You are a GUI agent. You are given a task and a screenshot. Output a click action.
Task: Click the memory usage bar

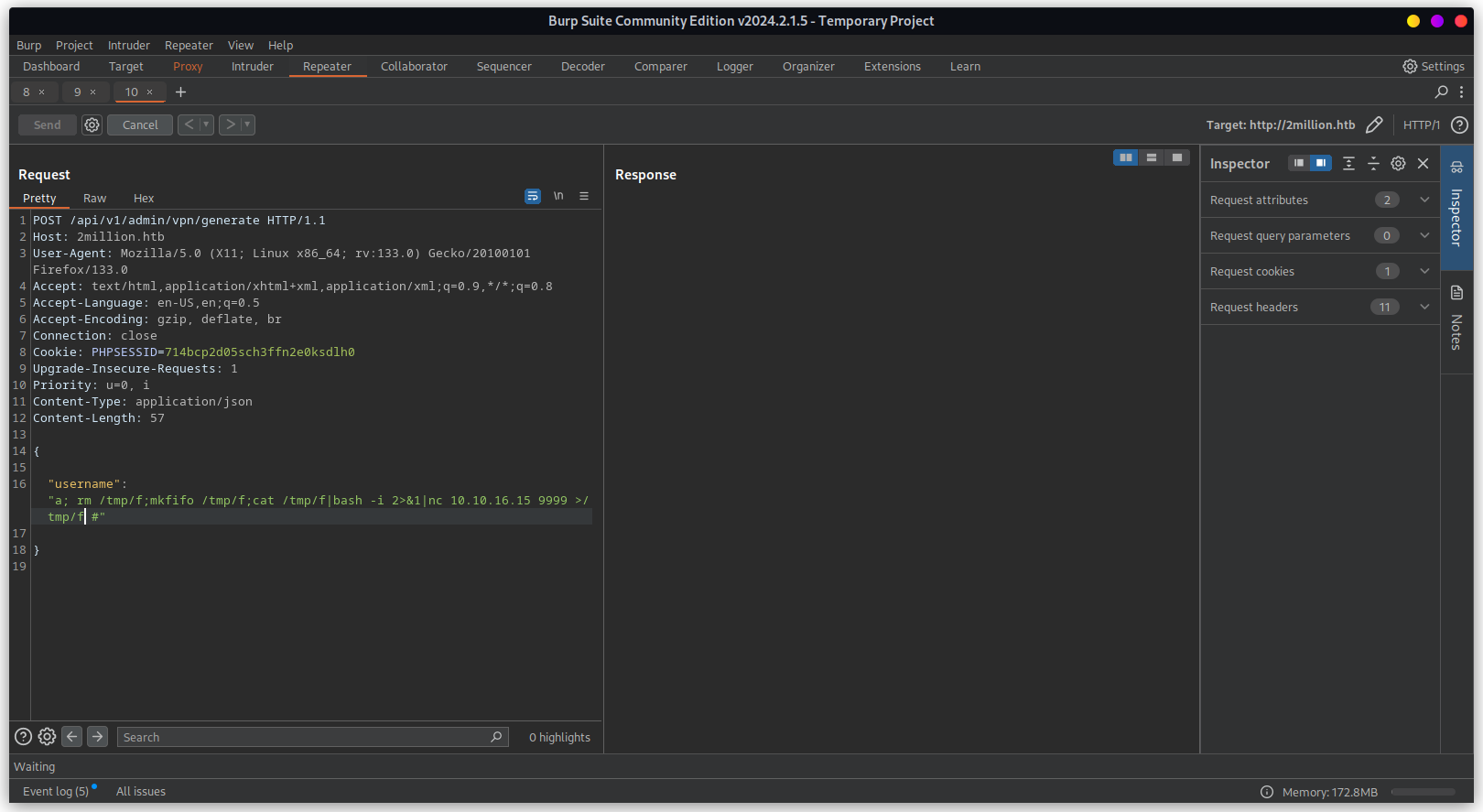click(x=1423, y=792)
